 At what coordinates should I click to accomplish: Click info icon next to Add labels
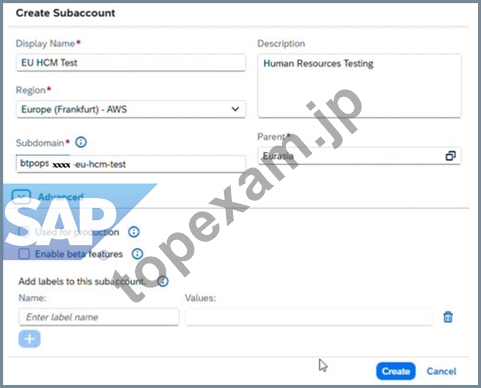click(x=163, y=282)
